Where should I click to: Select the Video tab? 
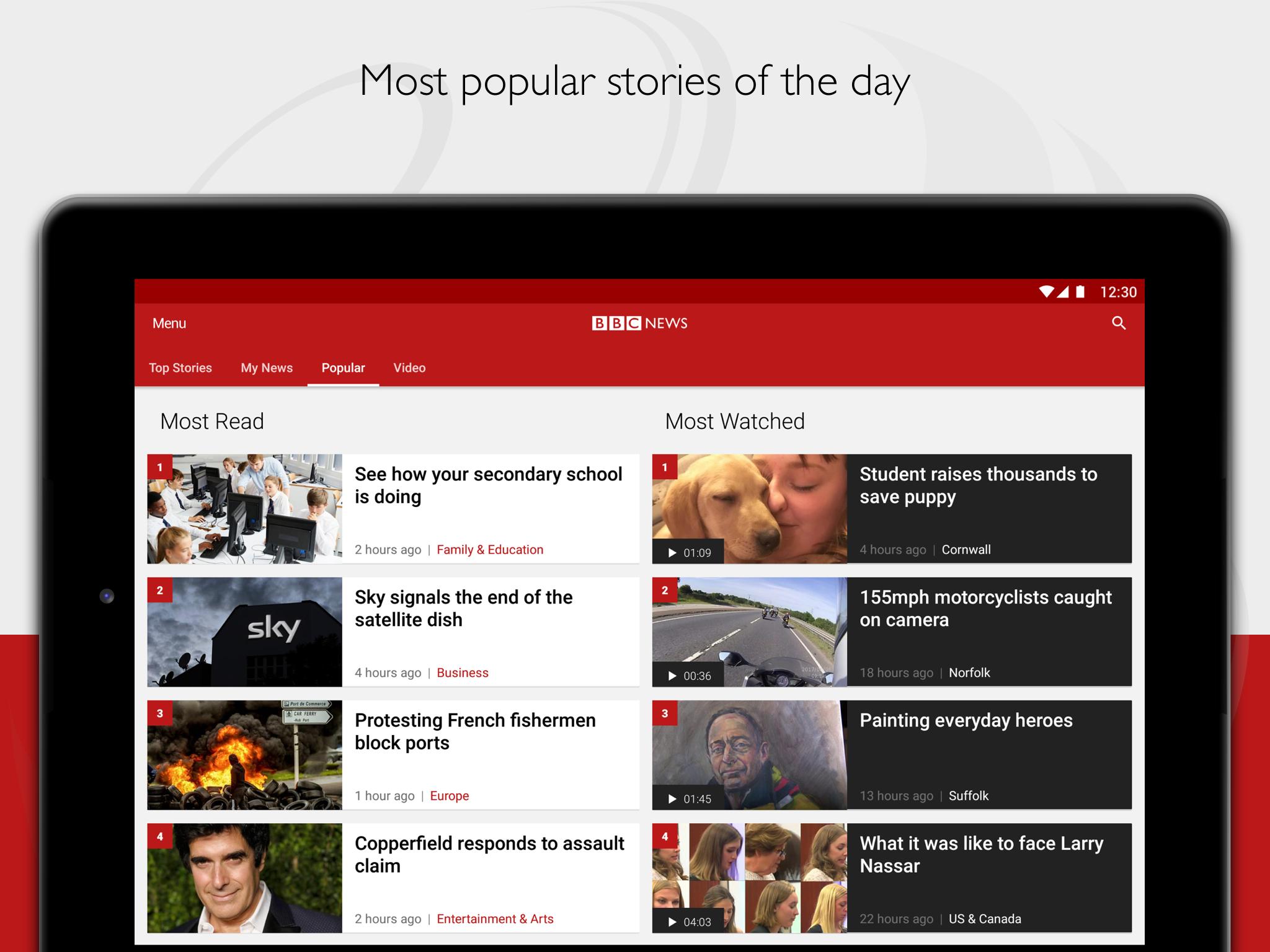[409, 368]
